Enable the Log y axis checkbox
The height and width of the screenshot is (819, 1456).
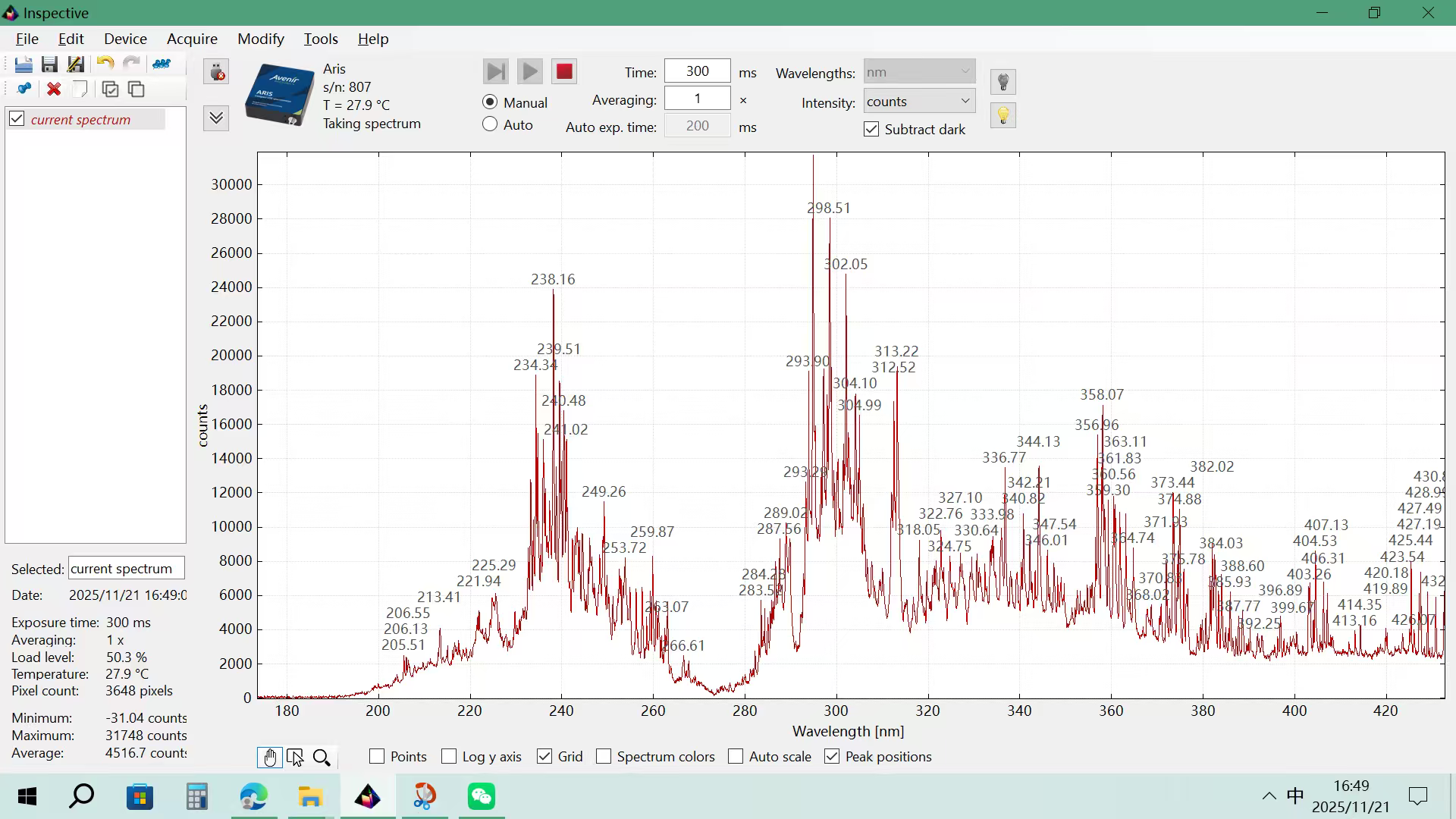pos(449,757)
